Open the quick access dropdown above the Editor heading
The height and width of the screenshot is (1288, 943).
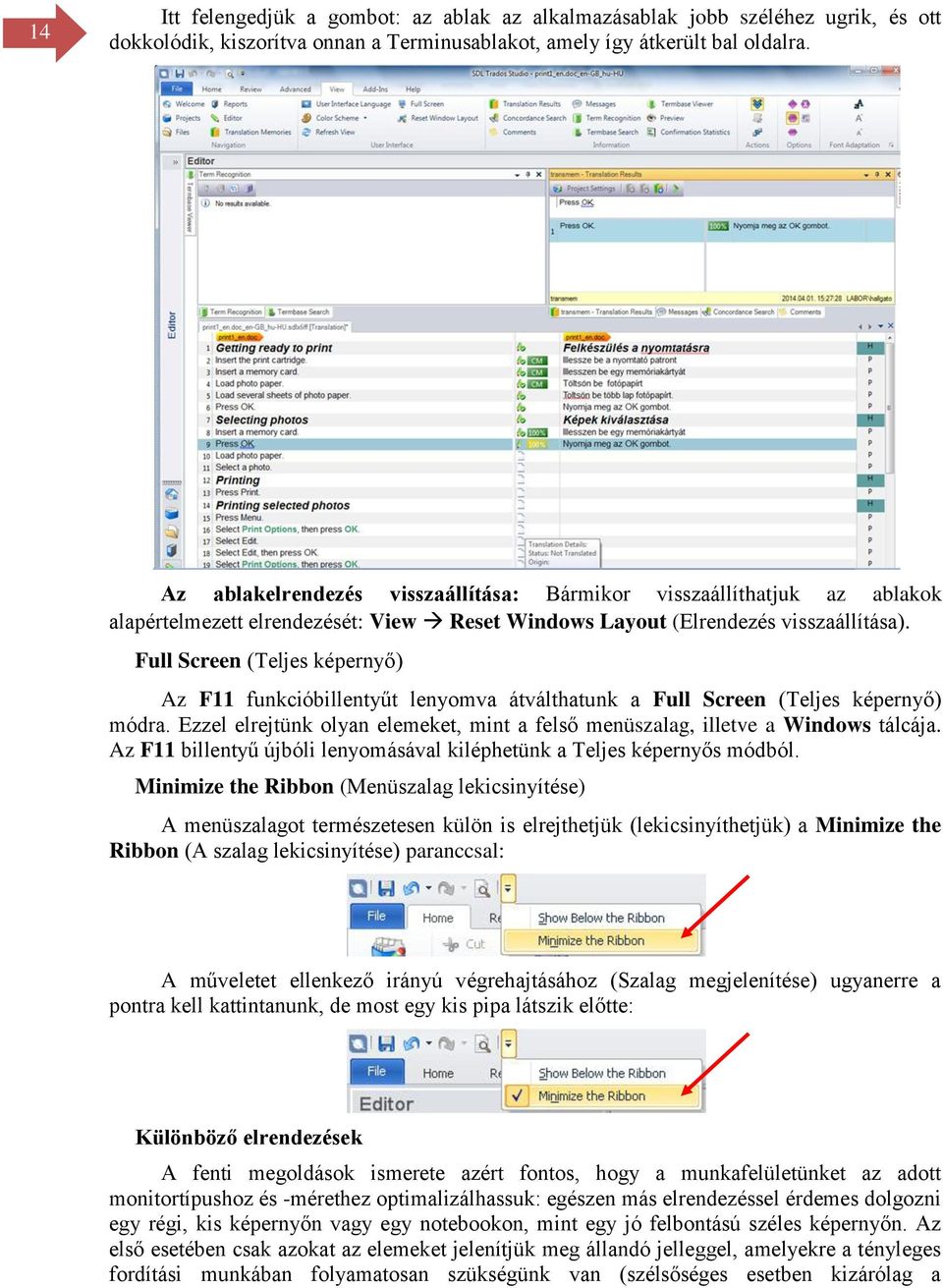(508, 1043)
